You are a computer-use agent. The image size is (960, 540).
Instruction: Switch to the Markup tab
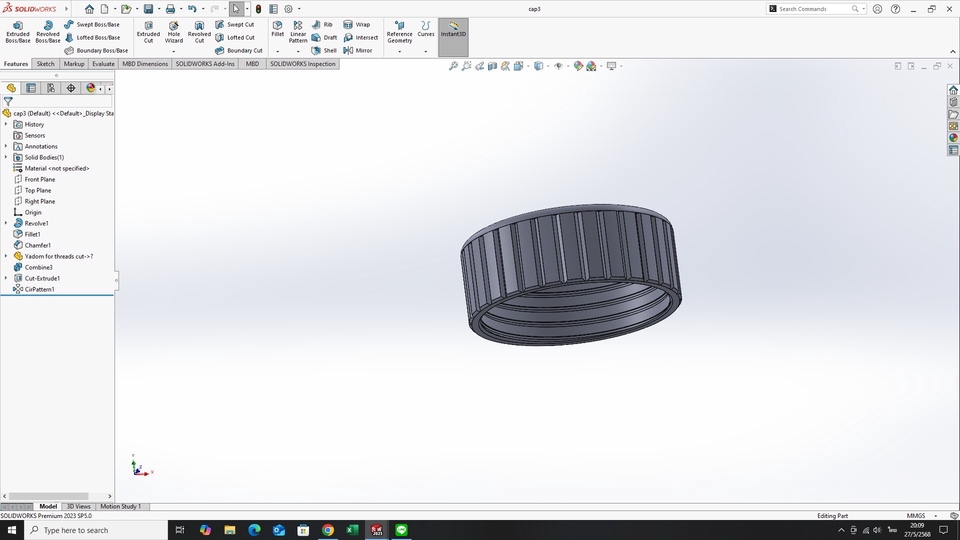[74, 64]
